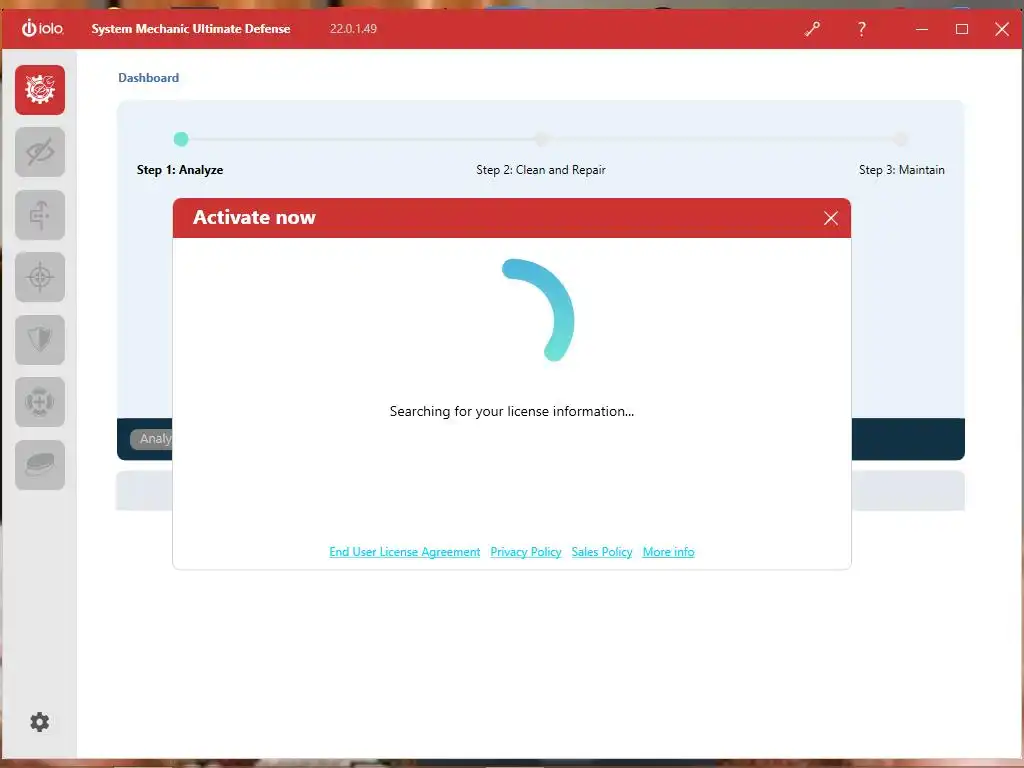Close the System Mechanic window
Image resolution: width=1024 pixels, height=768 pixels.
pos(1002,29)
